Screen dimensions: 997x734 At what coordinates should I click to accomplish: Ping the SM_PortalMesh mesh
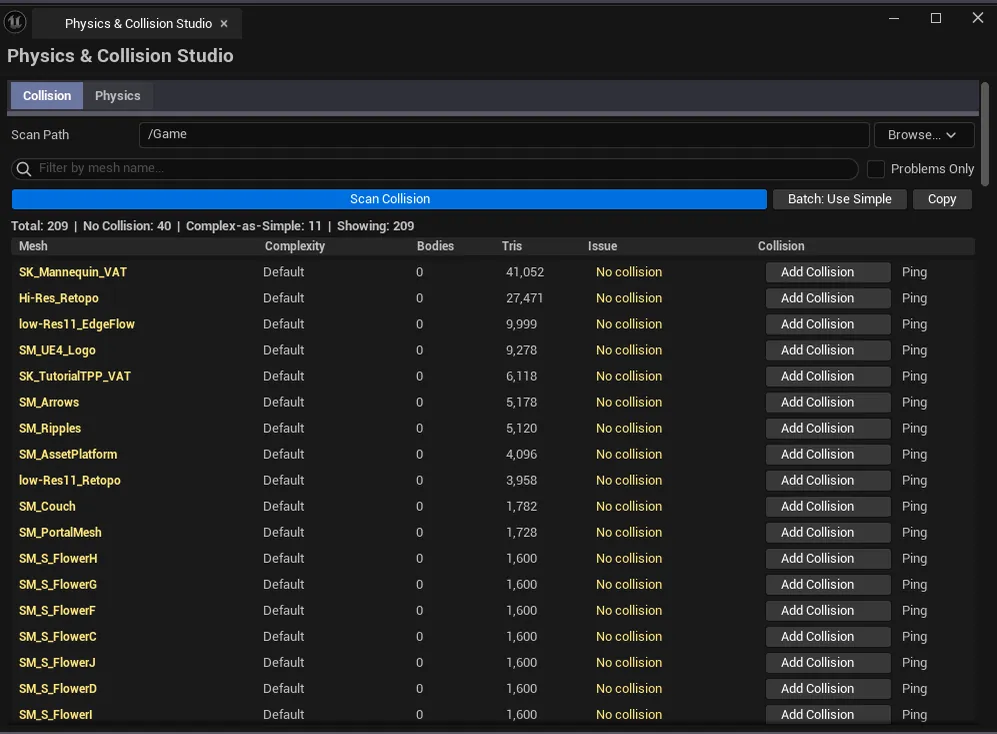coord(914,533)
